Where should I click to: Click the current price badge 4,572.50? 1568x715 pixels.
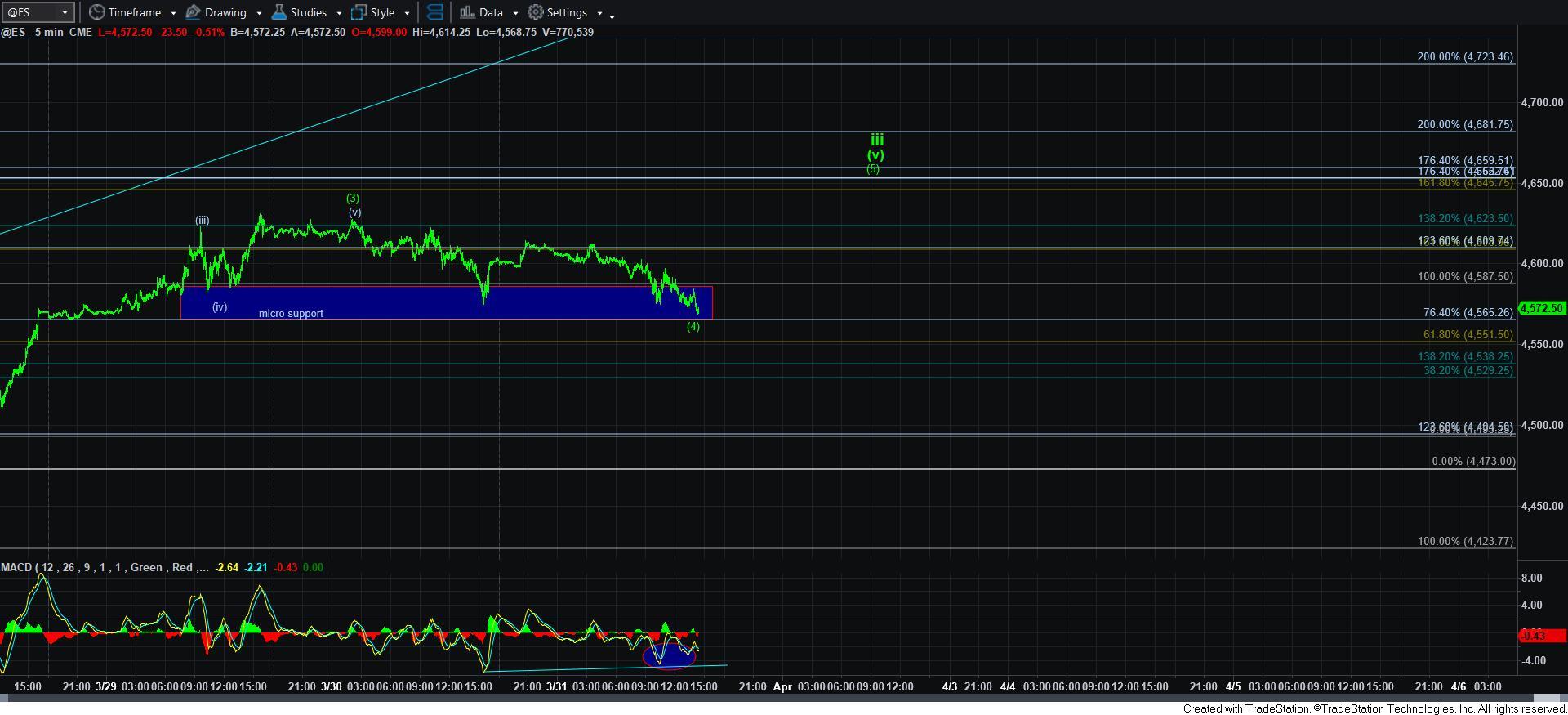pos(1542,308)
